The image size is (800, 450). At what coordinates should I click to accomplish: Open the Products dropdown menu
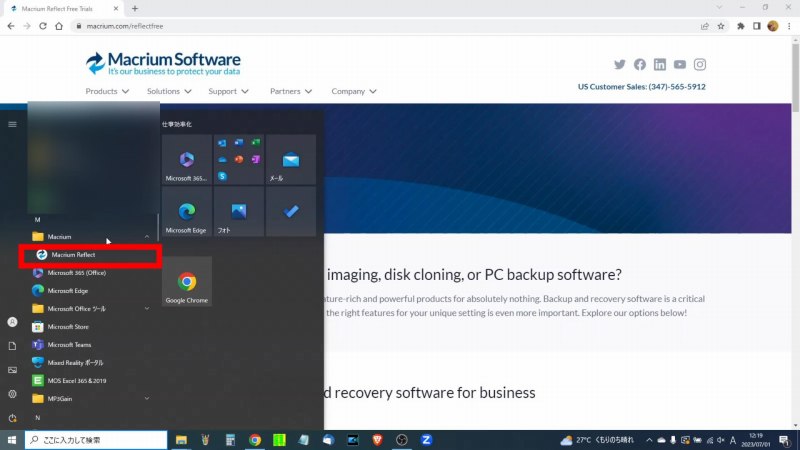click(x=107, y=91)
